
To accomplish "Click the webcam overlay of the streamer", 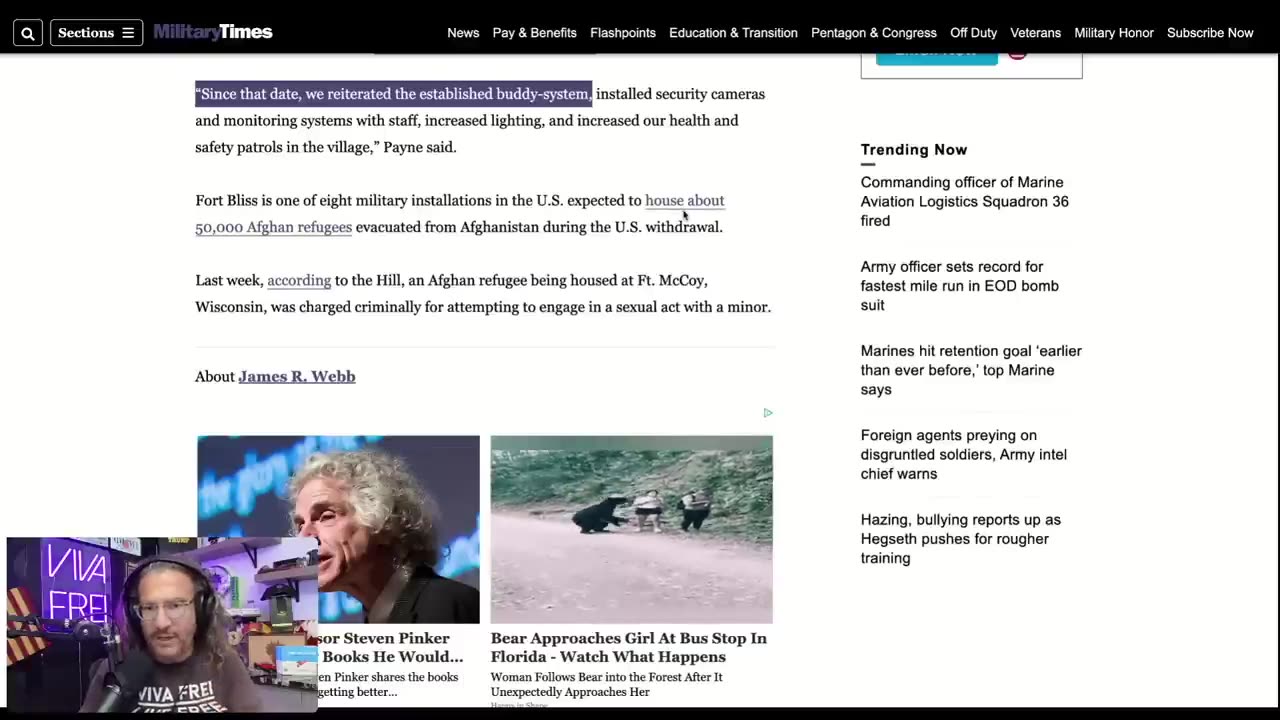I will click(162, 624).
